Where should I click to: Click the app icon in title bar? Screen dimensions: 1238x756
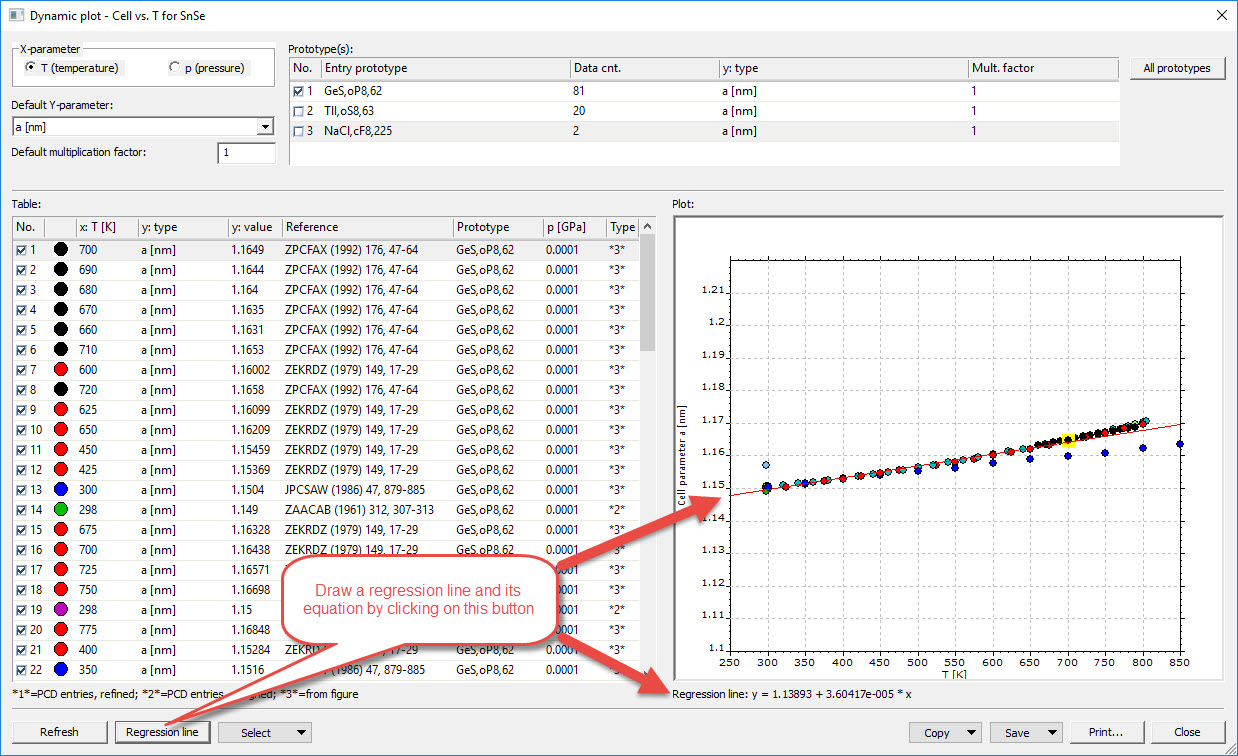click(x=14, y=15)
